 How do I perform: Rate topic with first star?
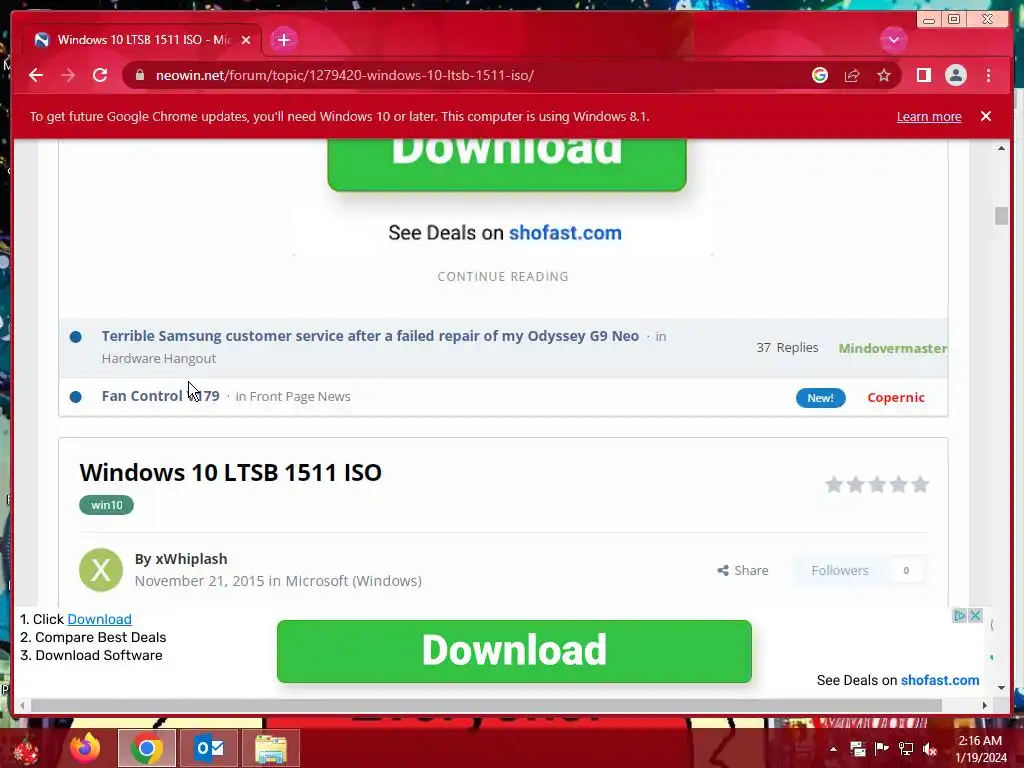[834, 485]
